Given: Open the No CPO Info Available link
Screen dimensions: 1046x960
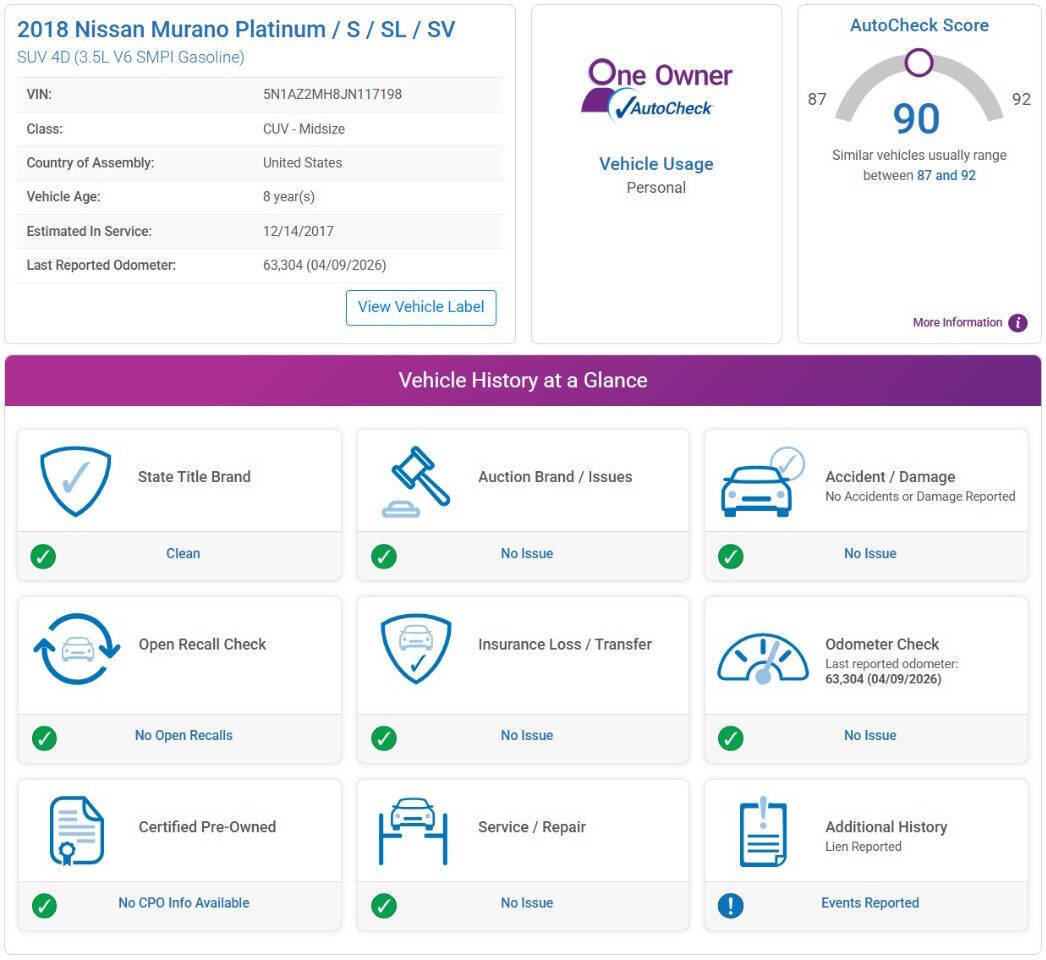Looking at the screenshot, I should pyautogui.click(x=183, y=903).
